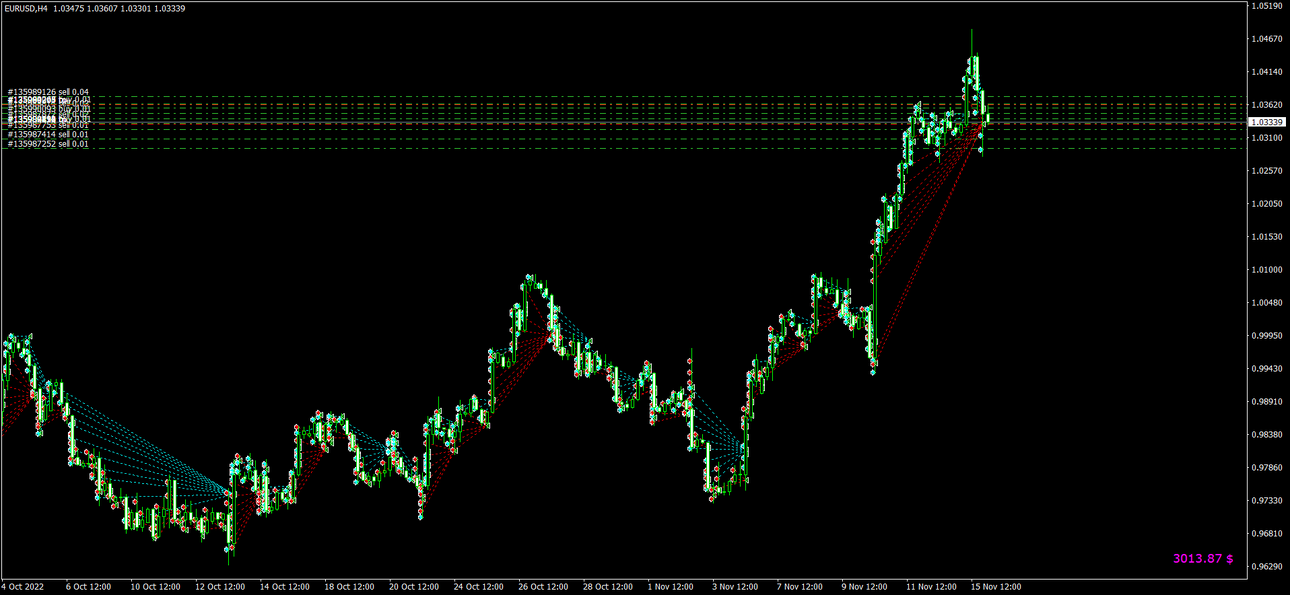
Task: Click the 3 Nov 12:00 time label
Action: 737,587
